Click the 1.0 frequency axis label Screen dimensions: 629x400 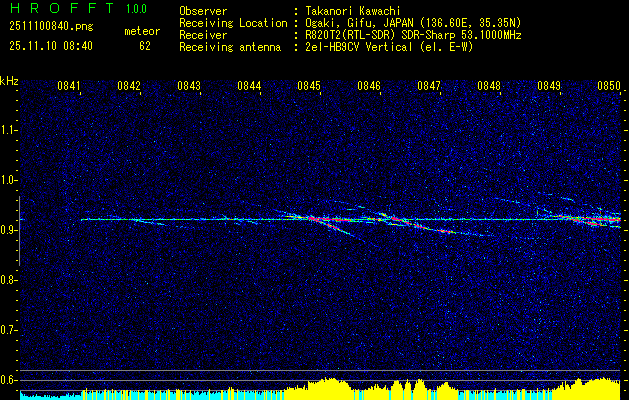pos(7,180)
